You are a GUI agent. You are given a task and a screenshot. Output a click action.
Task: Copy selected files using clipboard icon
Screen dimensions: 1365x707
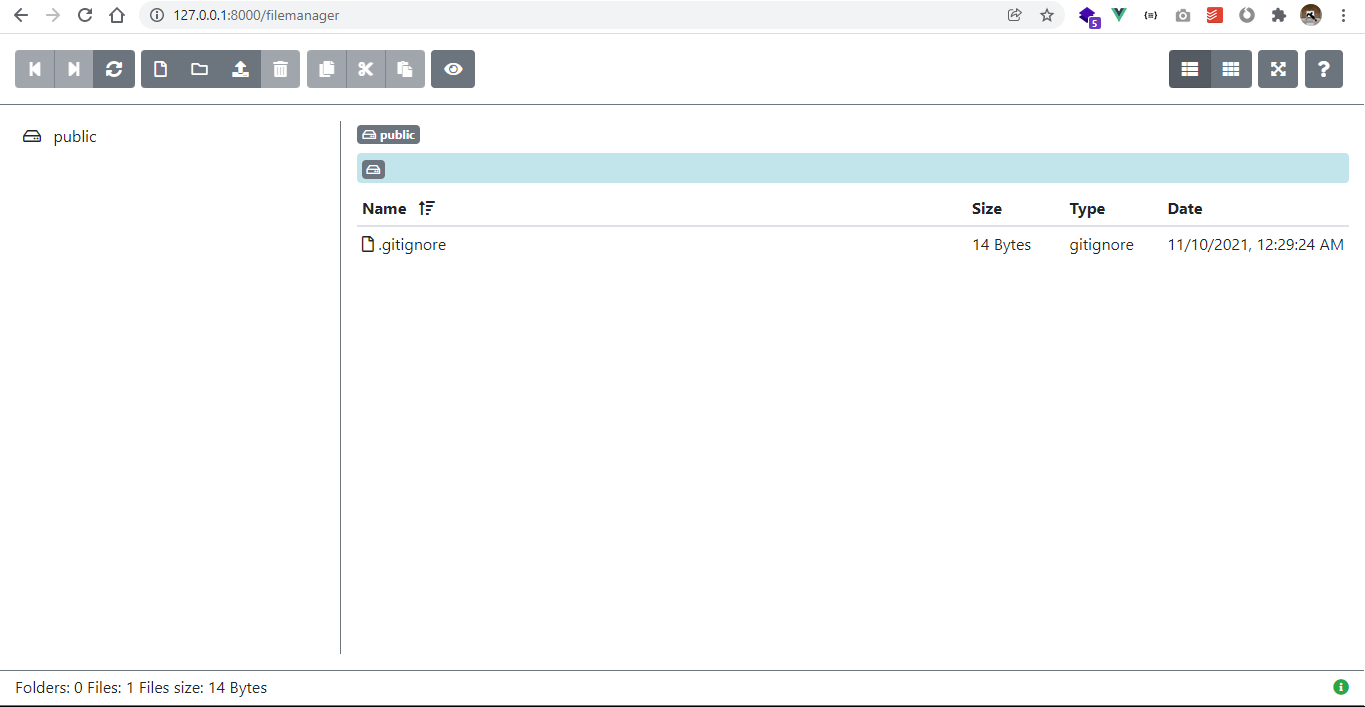click(326, 69)
